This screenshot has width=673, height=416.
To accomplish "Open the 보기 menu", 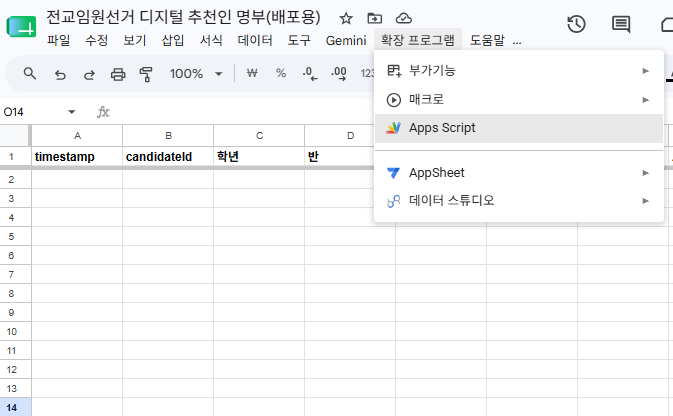I will 135,40.
